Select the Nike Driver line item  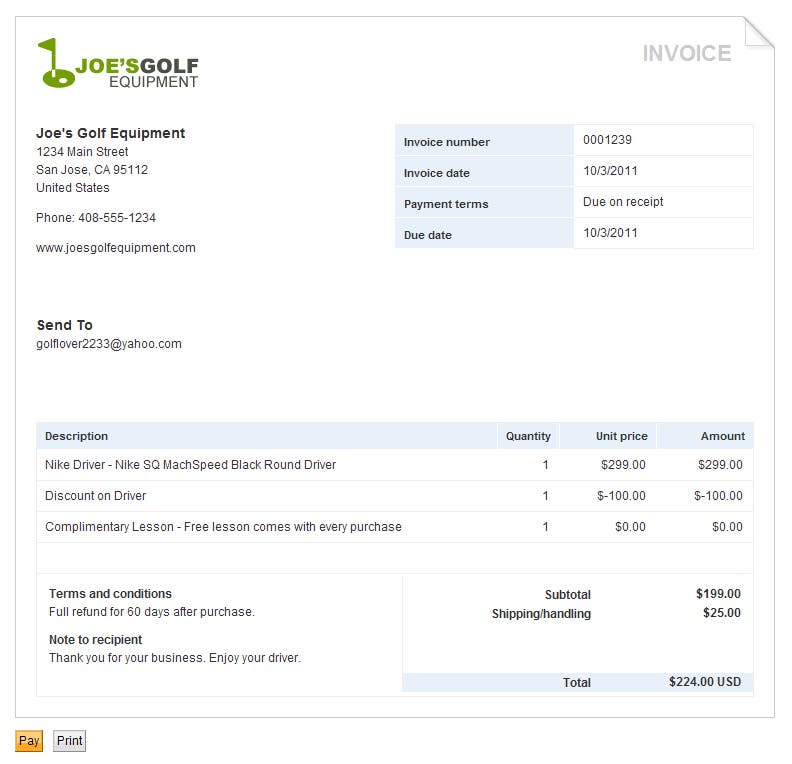click(191, 465)
